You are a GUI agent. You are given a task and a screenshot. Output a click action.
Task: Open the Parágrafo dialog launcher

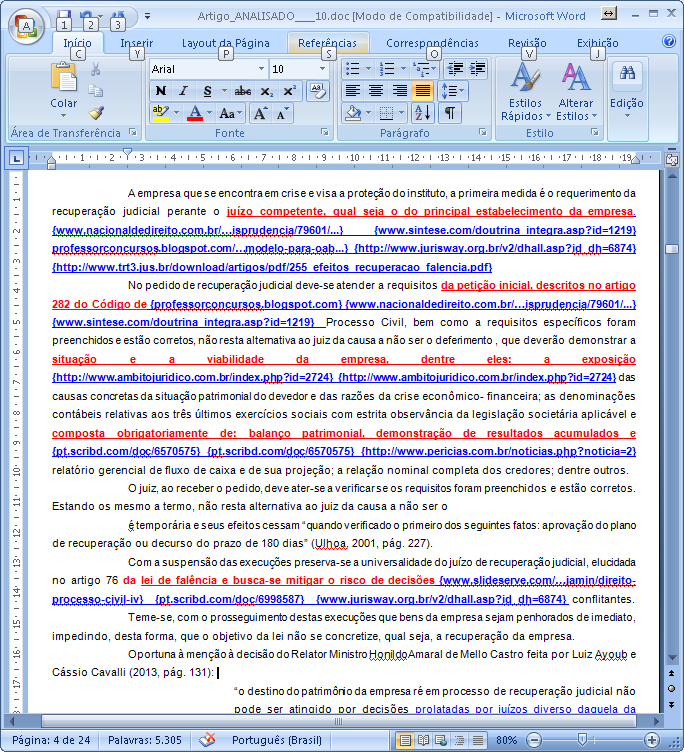tap(483, 132)
